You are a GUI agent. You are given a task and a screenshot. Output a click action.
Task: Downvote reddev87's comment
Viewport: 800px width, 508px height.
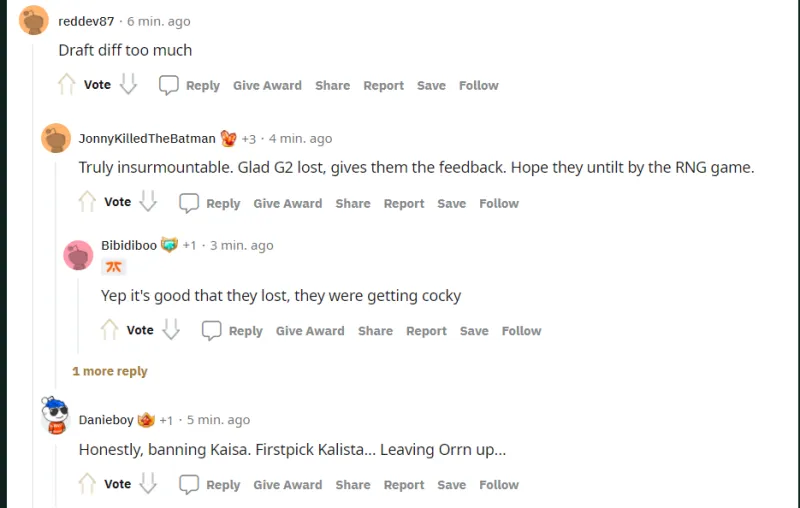tap(128, 85)
